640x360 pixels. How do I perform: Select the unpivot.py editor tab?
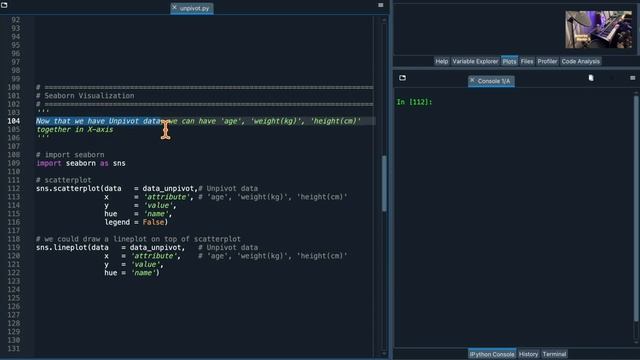tap(192, 8)
